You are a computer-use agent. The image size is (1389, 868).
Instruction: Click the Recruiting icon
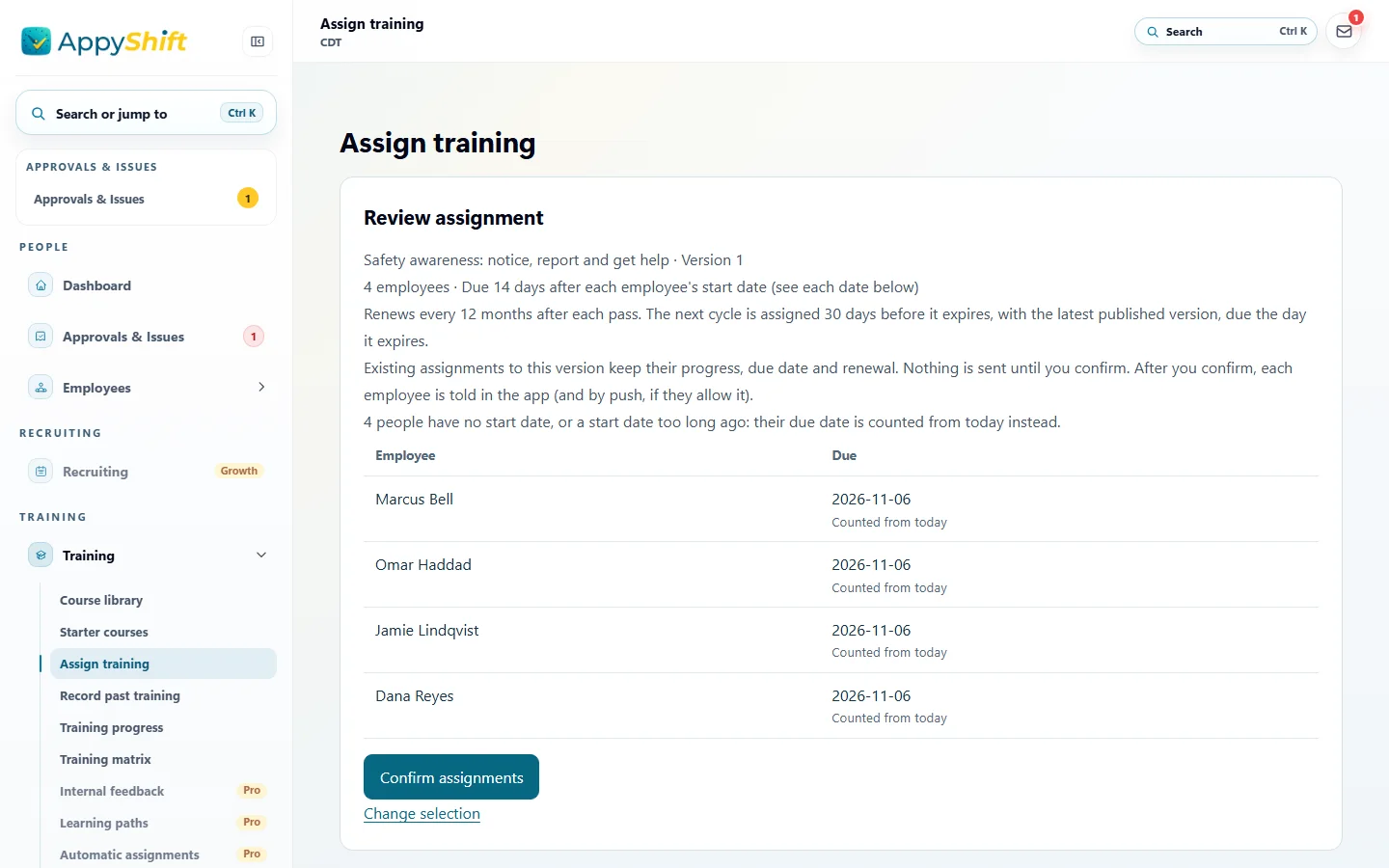41,472
